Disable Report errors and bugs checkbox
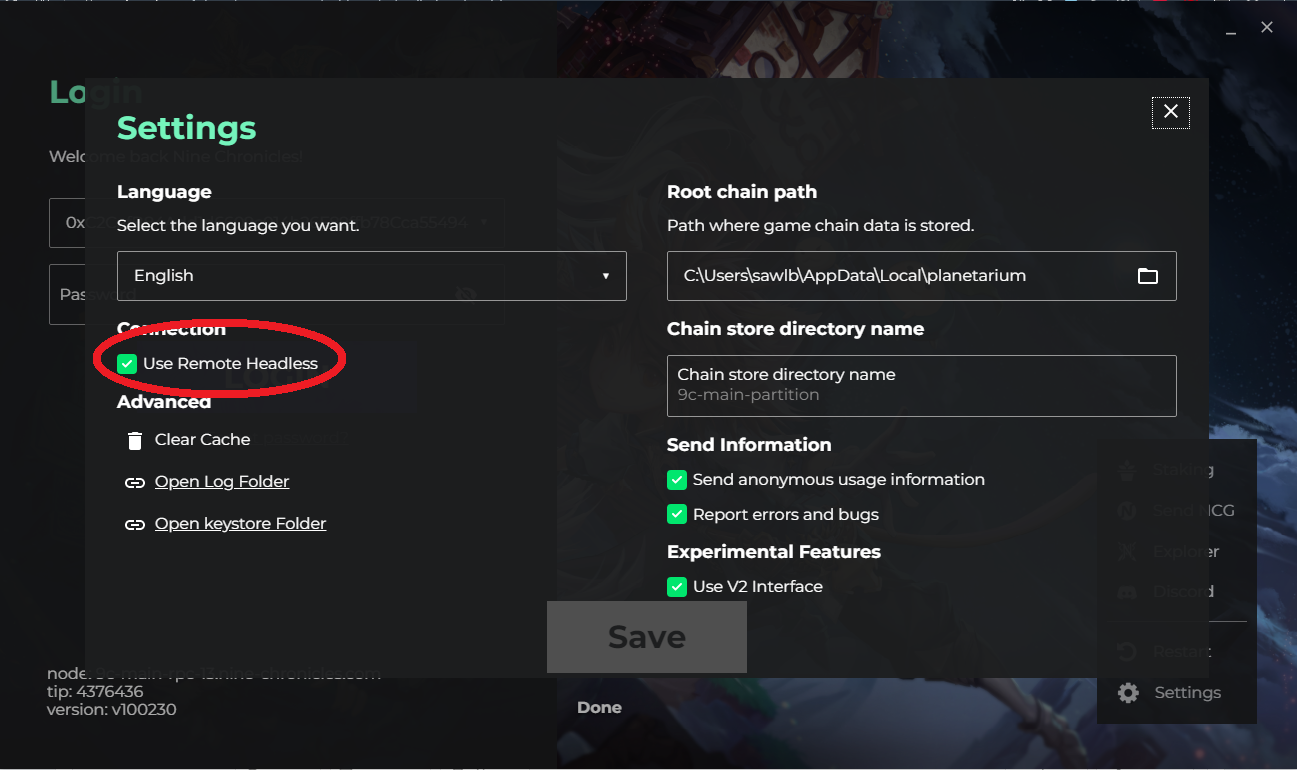Viewport: 1297px width, 770px height. coord(677,515)
